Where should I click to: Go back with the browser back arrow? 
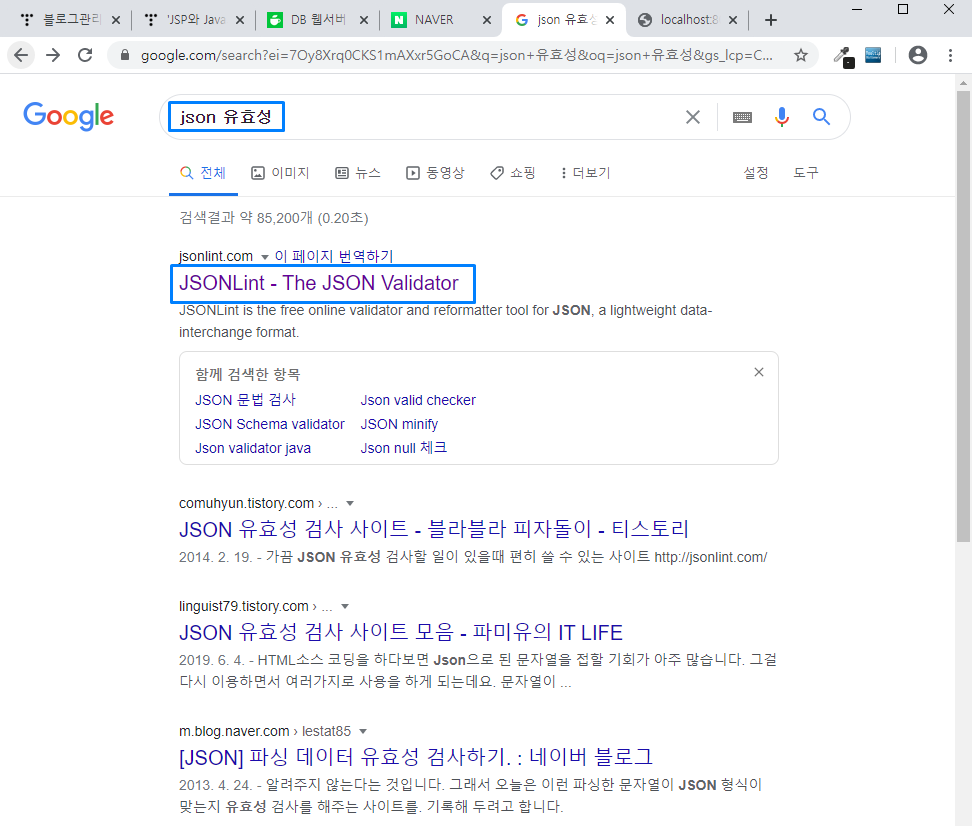click(x=21, y=55)
